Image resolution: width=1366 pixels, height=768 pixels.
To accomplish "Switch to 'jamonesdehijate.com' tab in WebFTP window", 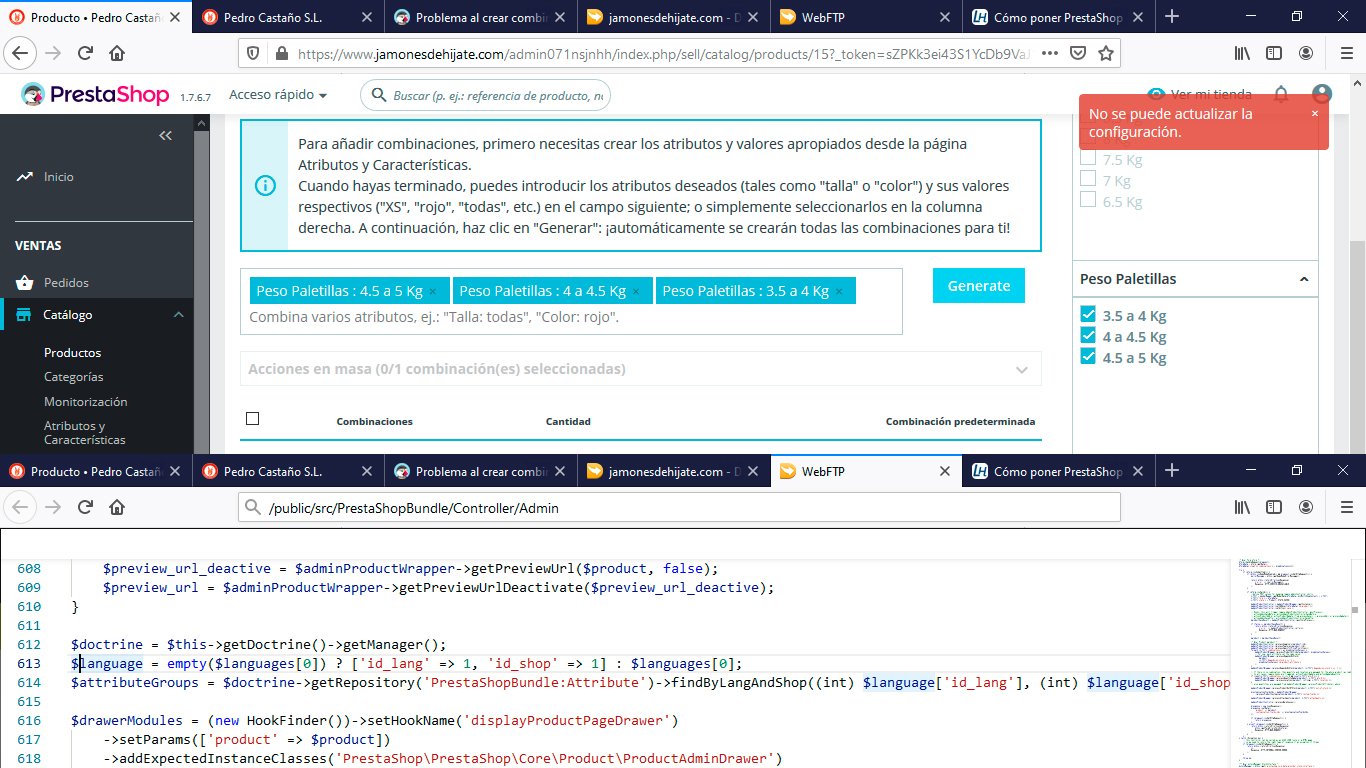I will pos(674,471).
